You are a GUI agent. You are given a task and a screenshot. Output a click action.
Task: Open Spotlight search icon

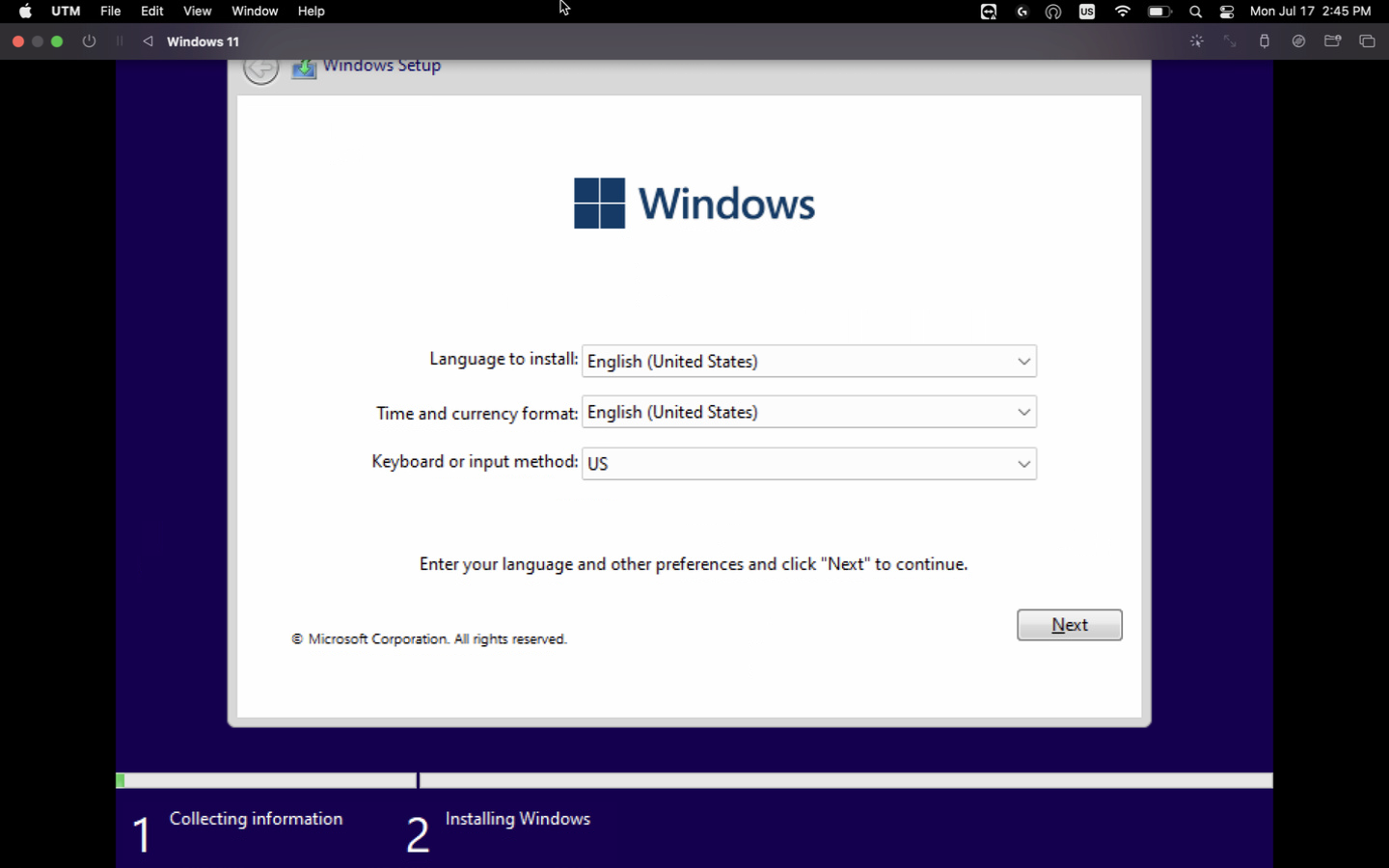click(1196, 12)
